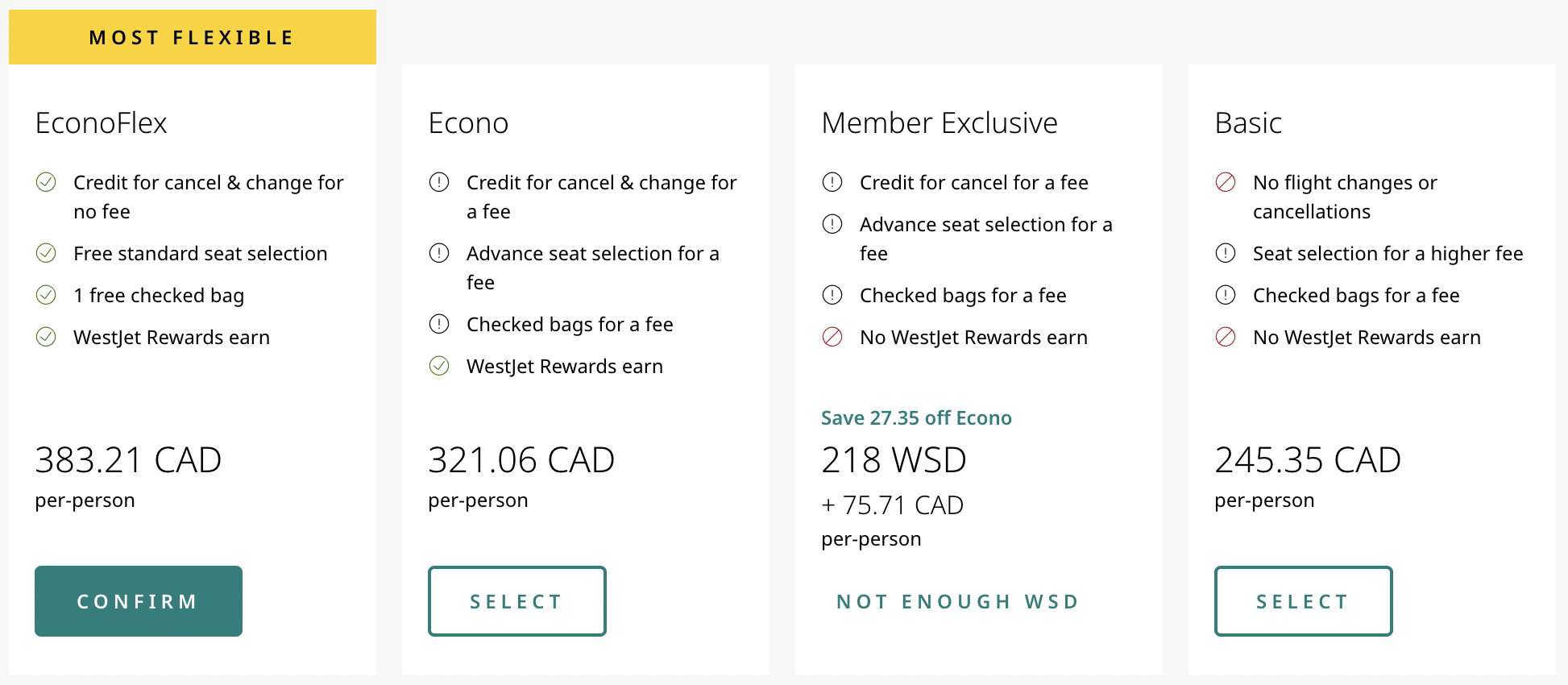
Task: Click info icon beside Basic Checked bags for a fee
Action: [x=1226, y=295]
